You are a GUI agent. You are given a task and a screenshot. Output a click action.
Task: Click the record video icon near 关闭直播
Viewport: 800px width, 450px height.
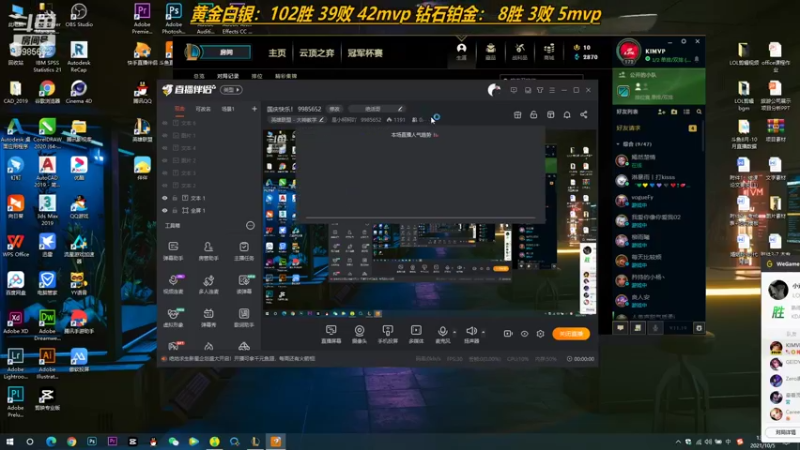508,334
